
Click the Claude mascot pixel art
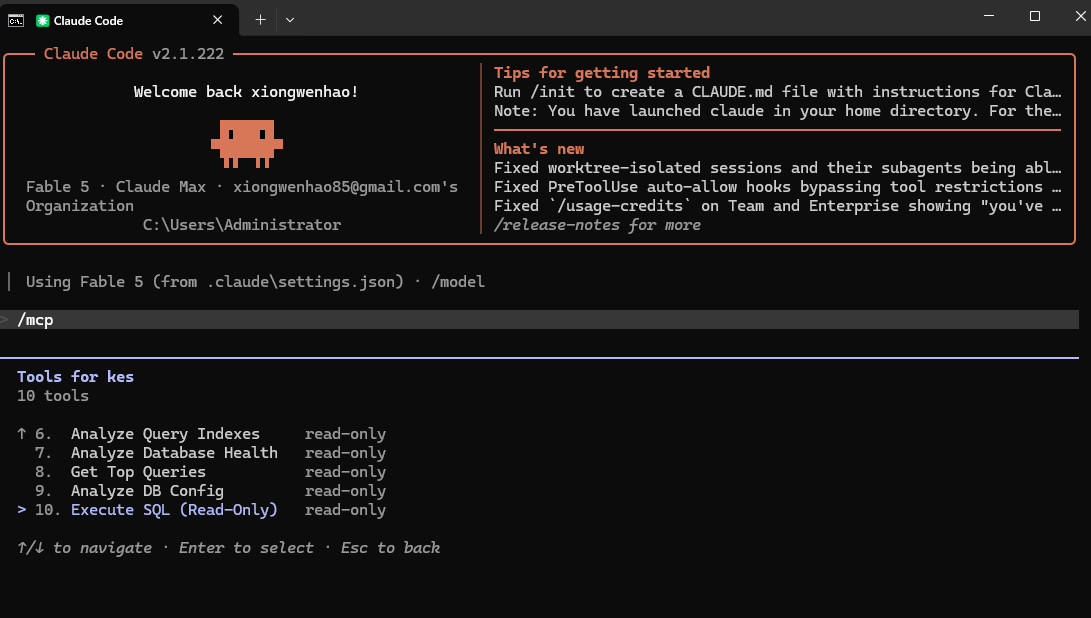pos(247,143)
